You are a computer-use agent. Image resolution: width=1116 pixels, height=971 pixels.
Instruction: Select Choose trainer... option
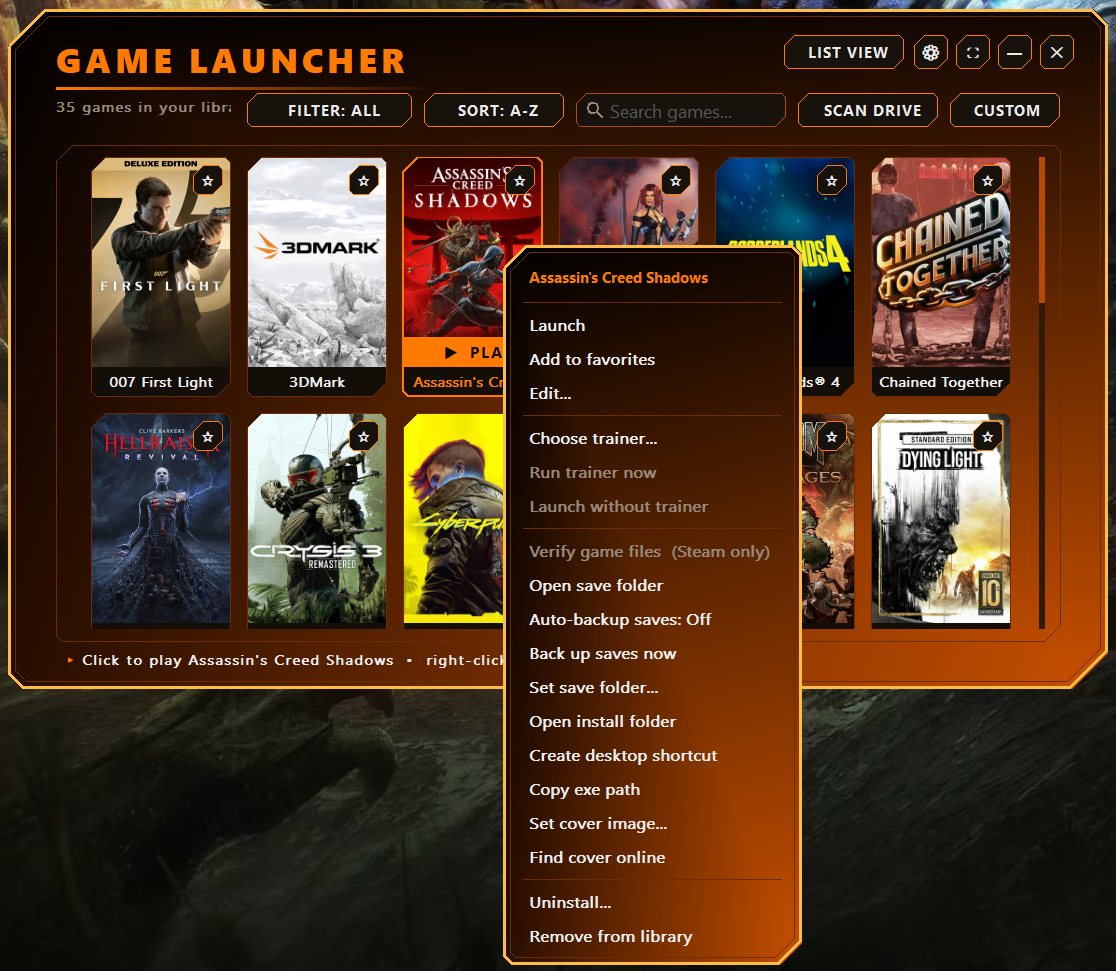click(x=652, y=439)
